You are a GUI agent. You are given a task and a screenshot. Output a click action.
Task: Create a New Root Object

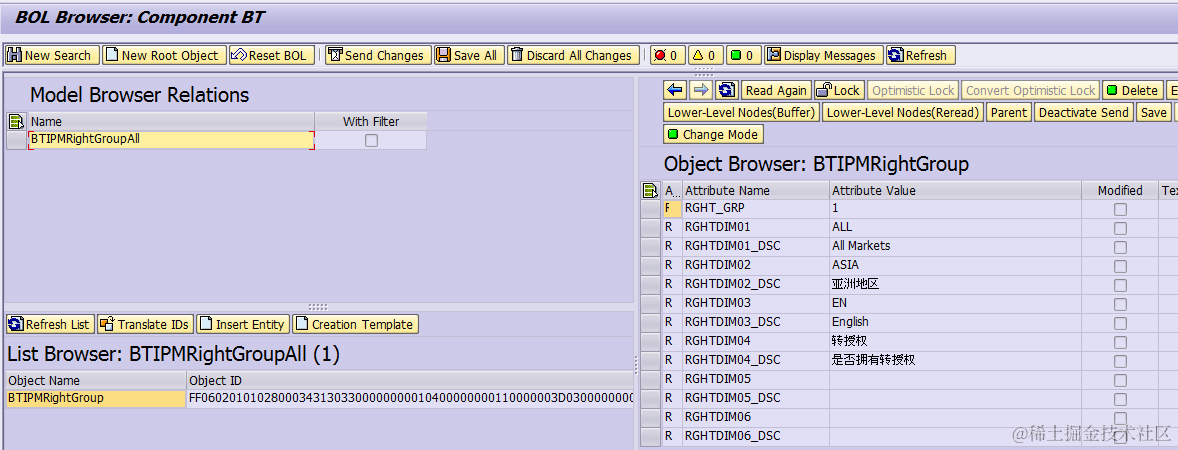tap(164, 56)
